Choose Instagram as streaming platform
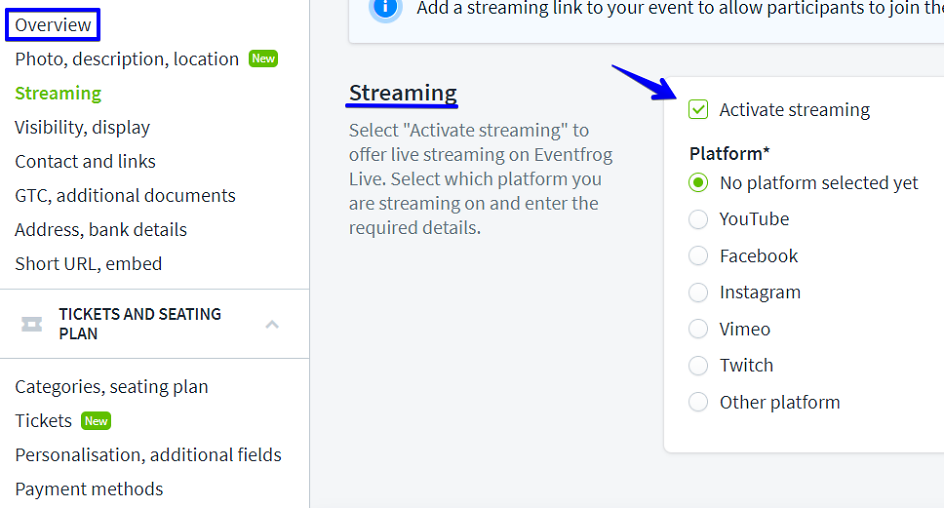The height and width of the screenshot is (508, 944). [x=698, y=293]
